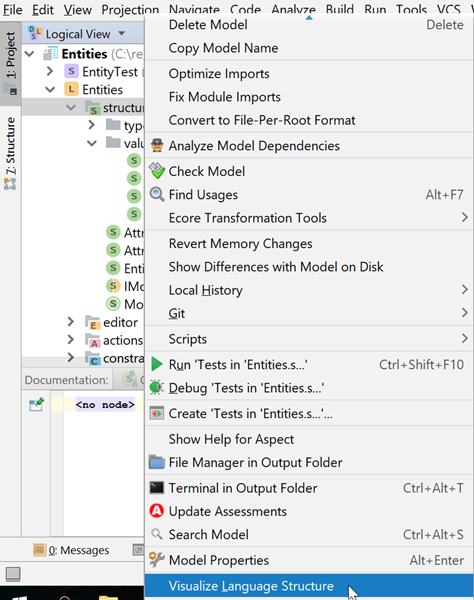Viewport: 474px width, 600px height.
Task: Click the Messages tool window icon
Action: point(39,550)
